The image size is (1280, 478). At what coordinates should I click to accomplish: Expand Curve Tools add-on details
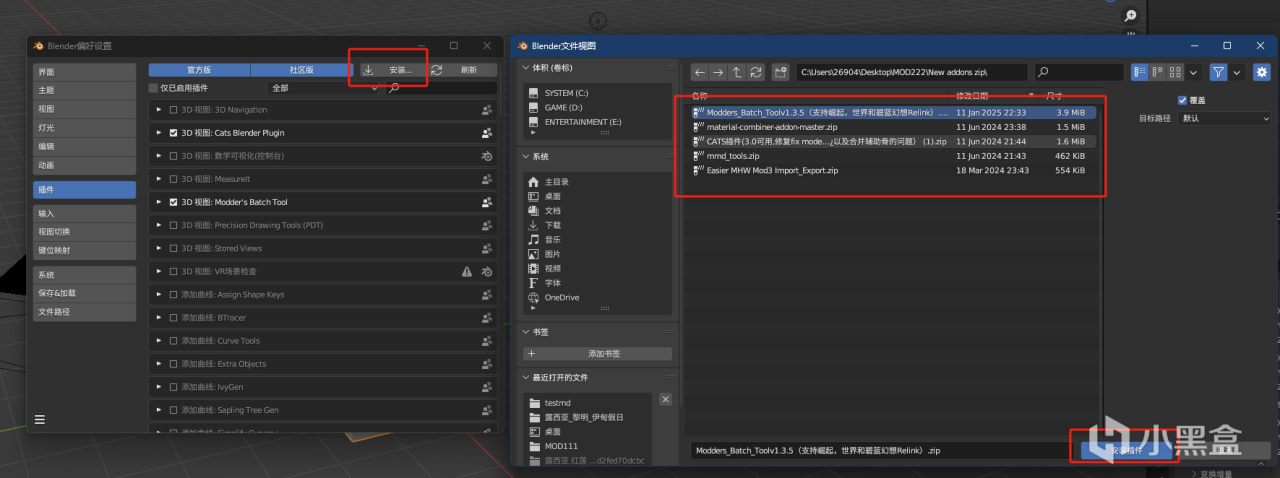click(159, 341)
